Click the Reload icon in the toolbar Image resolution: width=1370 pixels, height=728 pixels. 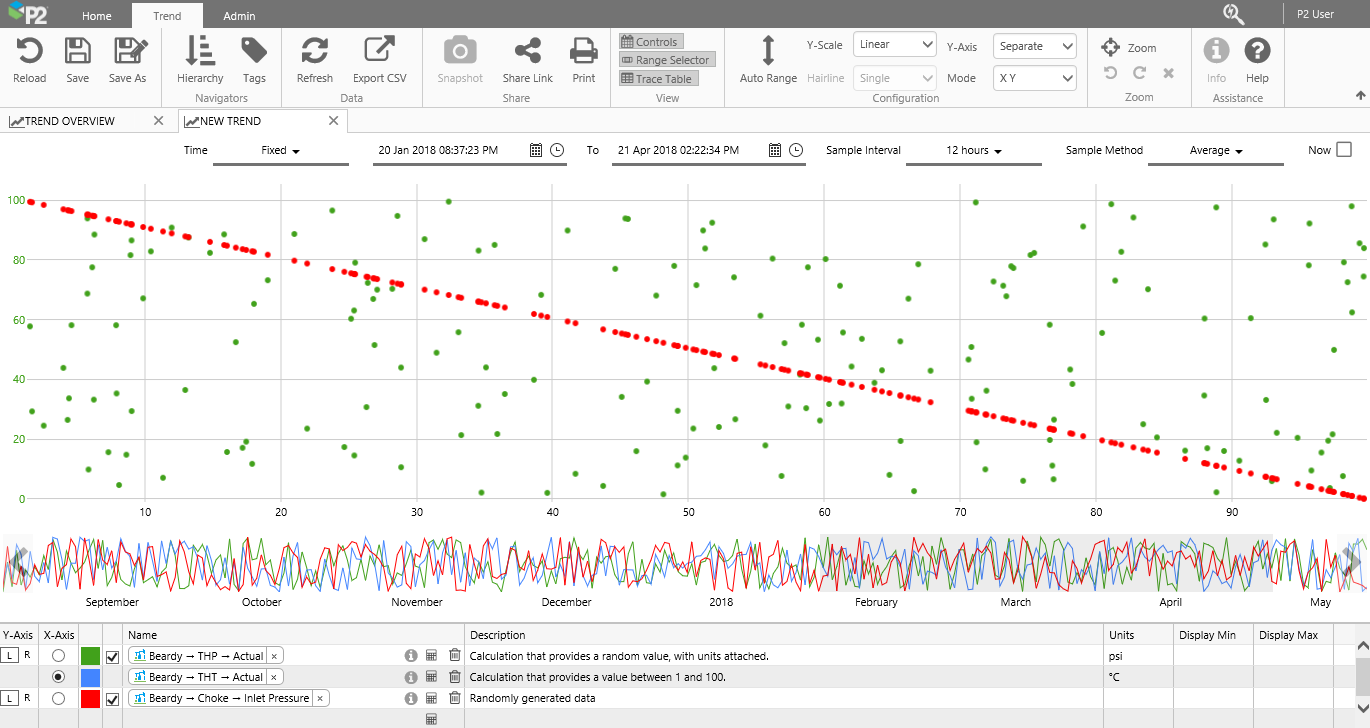pos(29,51)
